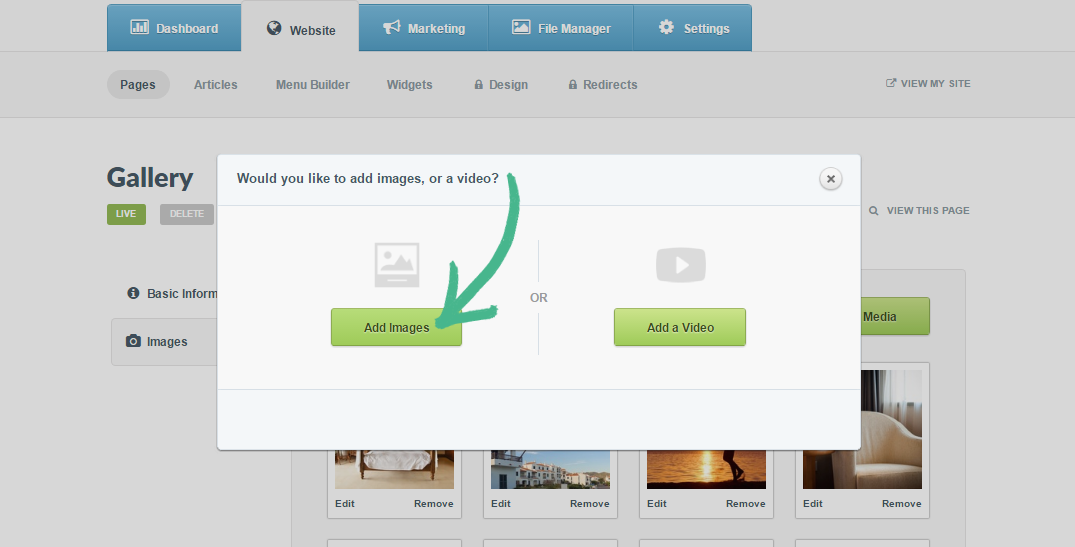Open the locked Redirects section
The width and height of the screenshot is (1075, 547).
[x=602, y=85]
